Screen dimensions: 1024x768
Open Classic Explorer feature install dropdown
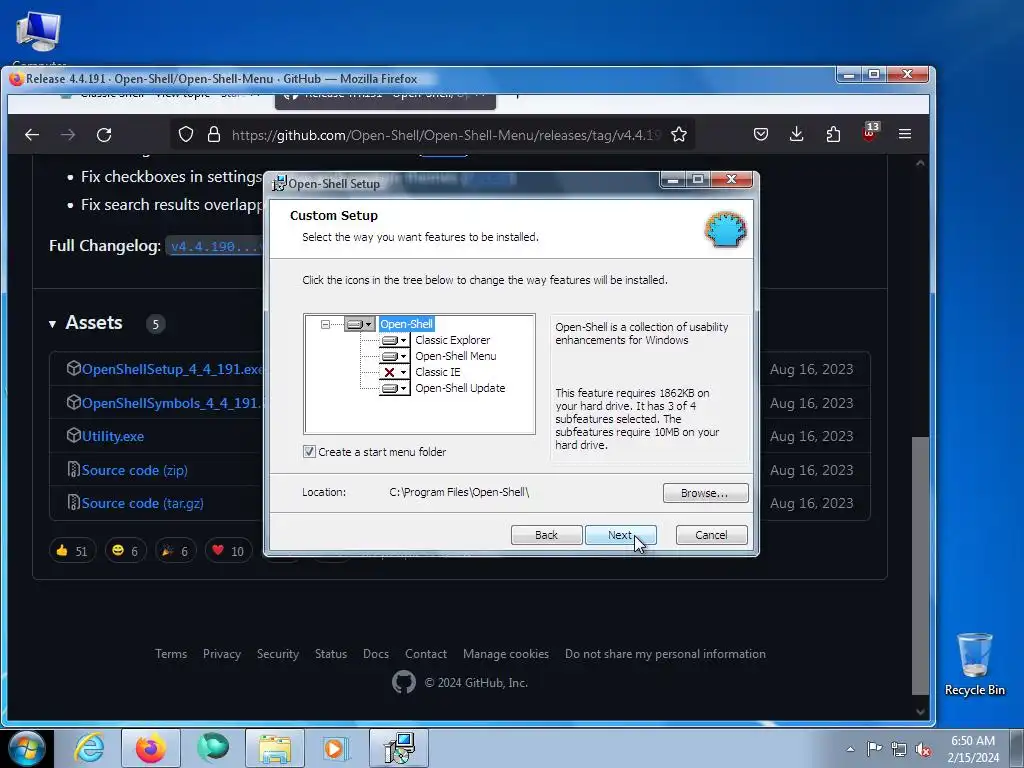394,340
